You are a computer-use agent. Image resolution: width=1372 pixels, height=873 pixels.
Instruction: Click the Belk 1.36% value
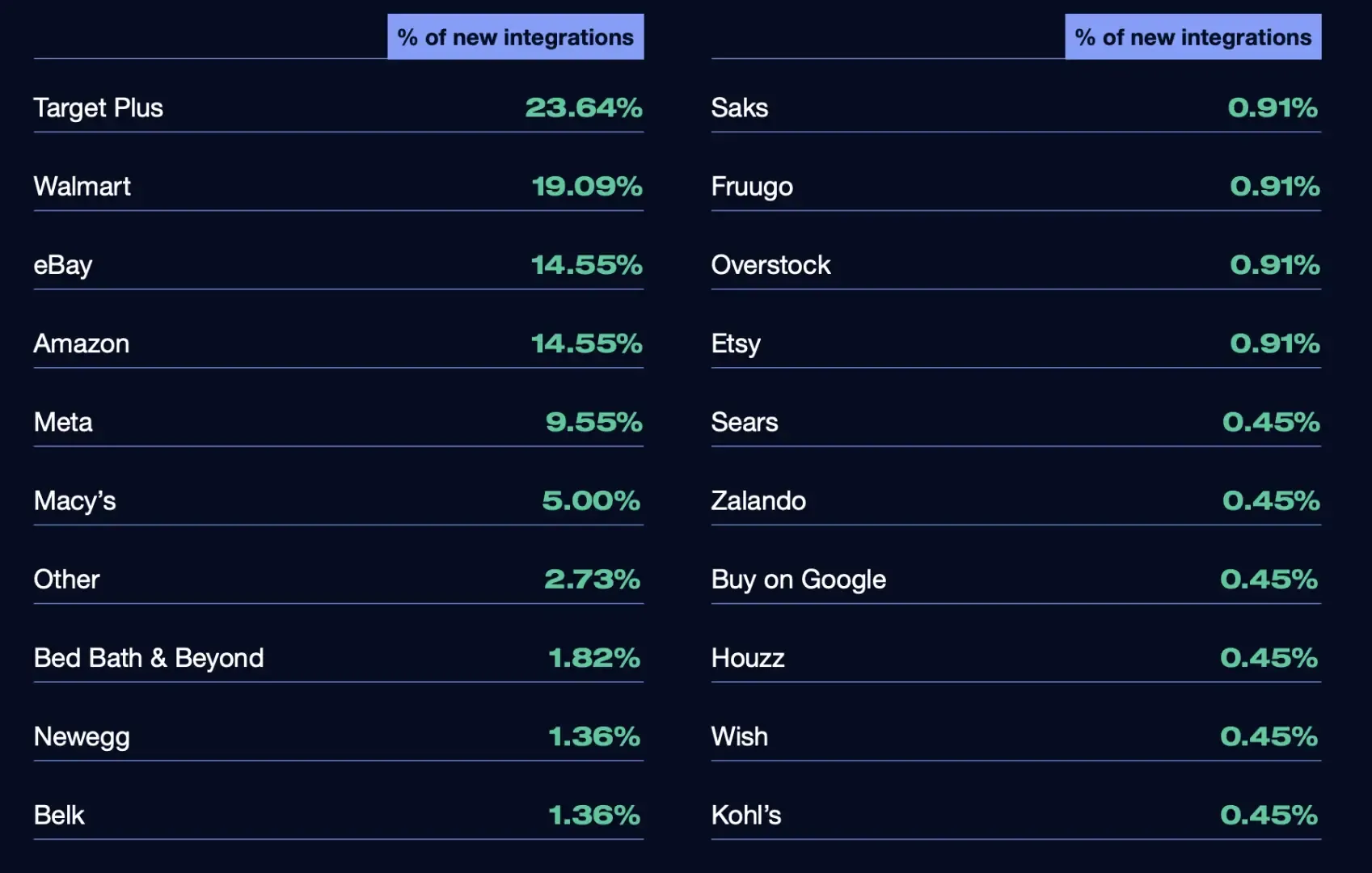(x=594, y=816)
